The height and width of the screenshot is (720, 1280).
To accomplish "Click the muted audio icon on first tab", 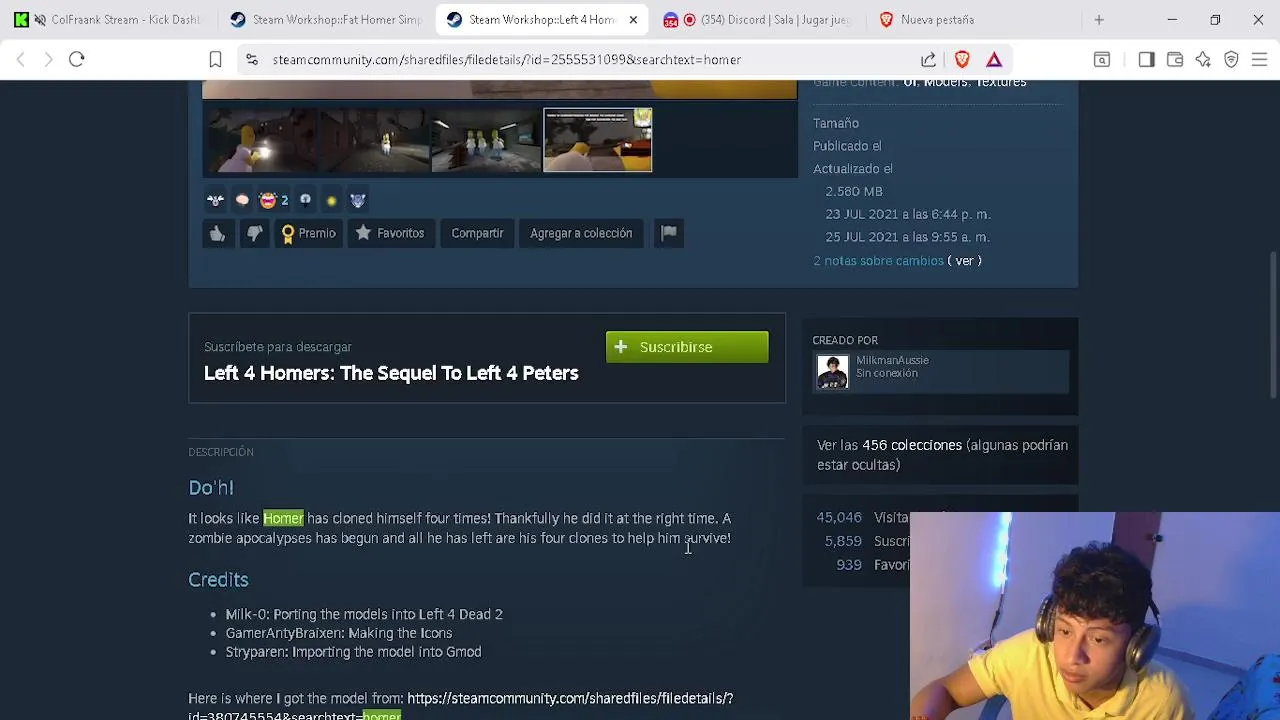I will pyautogui.click(x=40, y=20).
